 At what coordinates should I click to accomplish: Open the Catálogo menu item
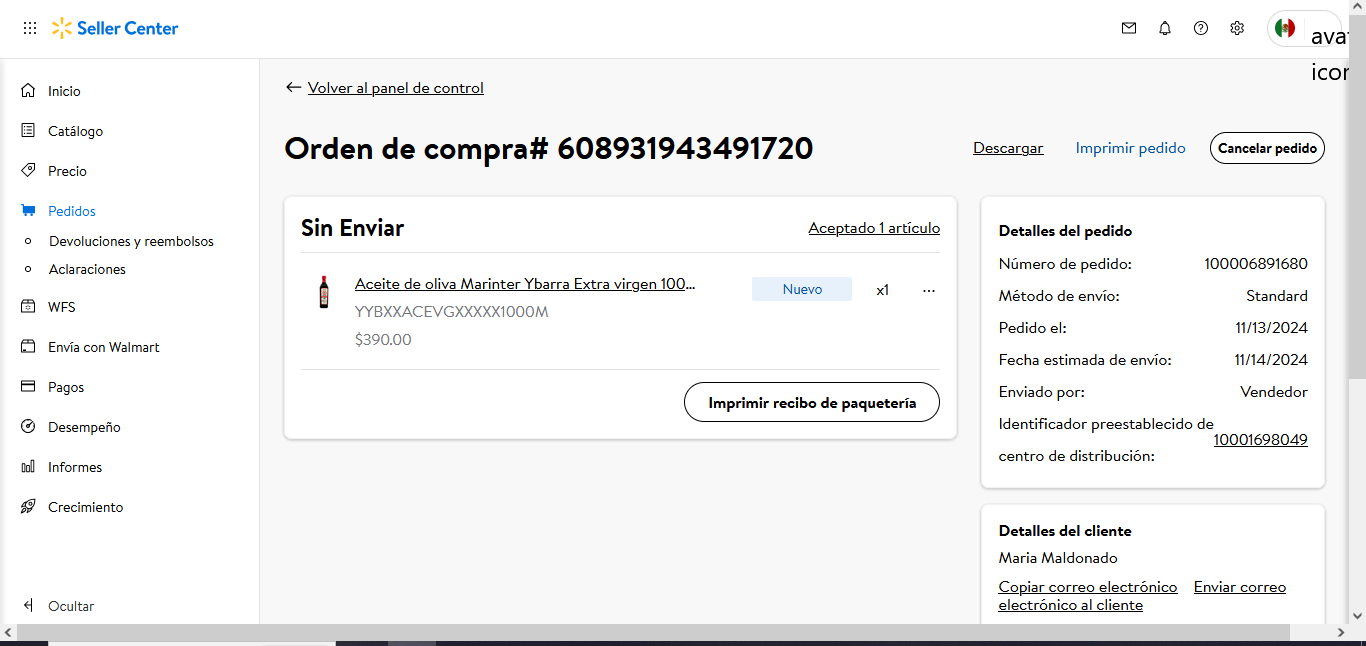pyautogui.click(x=75, y=131)
